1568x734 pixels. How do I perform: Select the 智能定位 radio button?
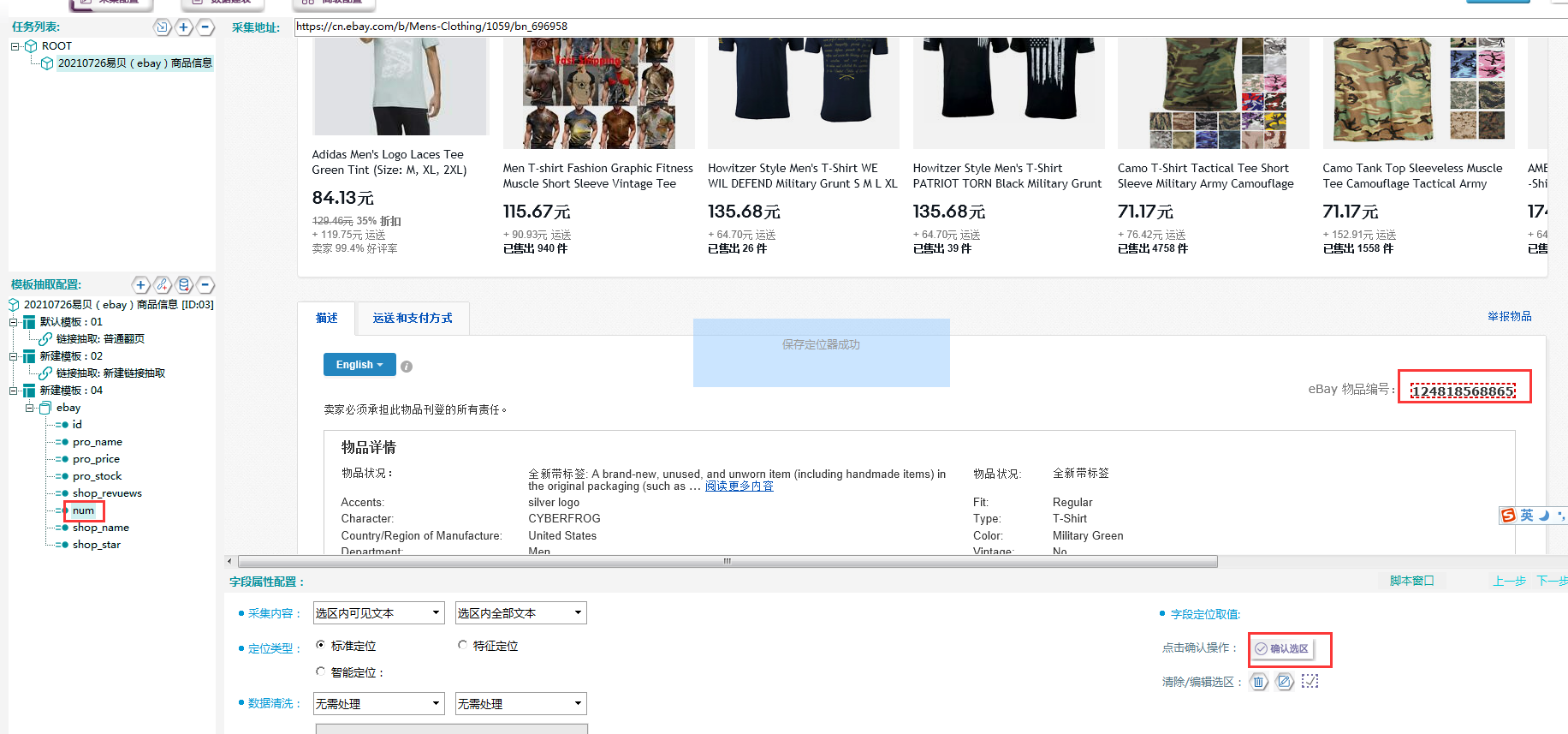[320, 671]
